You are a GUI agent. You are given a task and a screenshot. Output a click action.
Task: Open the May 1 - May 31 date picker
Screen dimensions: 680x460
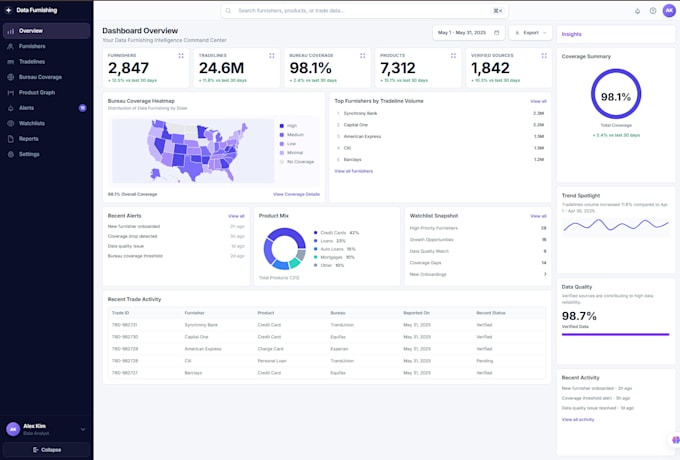click(x=468, y=33)
